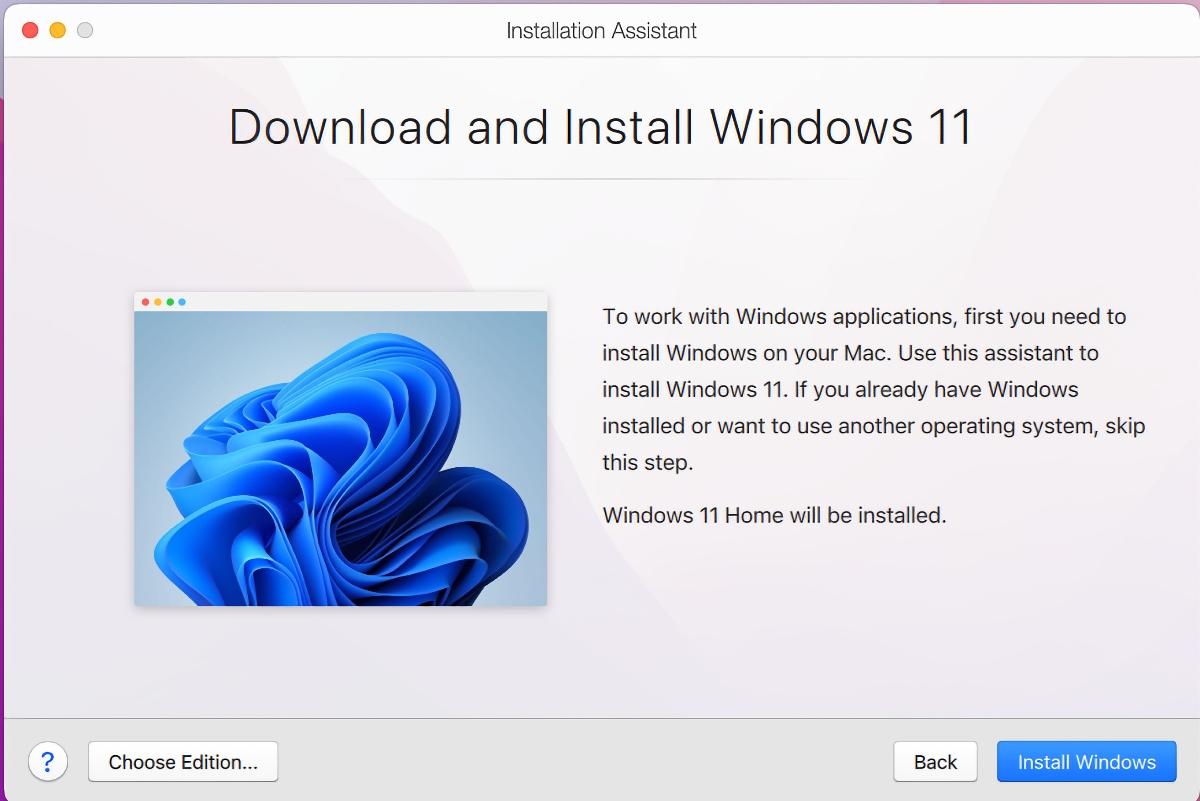
Task: Click the green dot in the preview window
Action: 170,301
